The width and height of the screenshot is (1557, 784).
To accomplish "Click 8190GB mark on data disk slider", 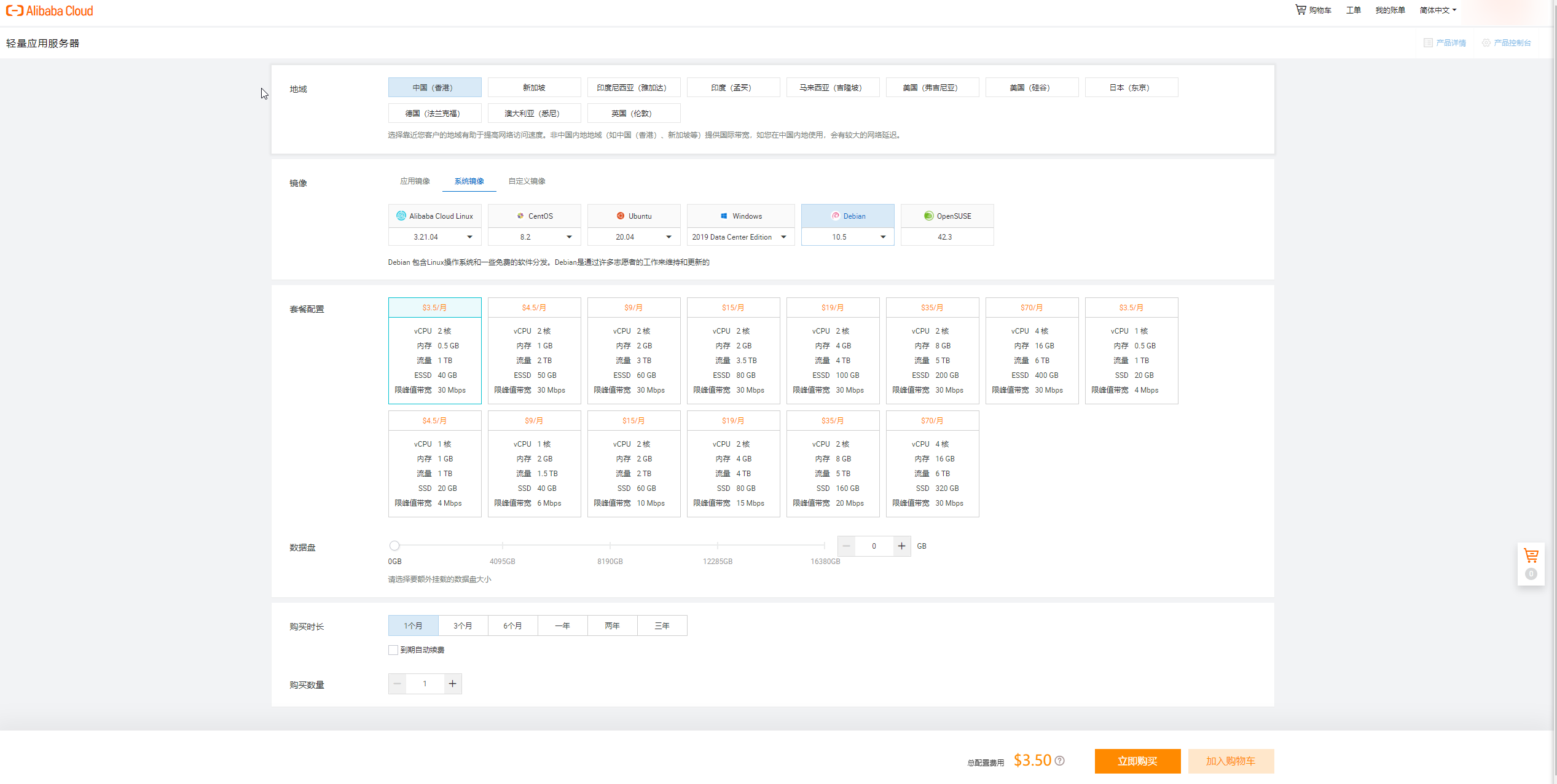I will [x=610, y=561].
